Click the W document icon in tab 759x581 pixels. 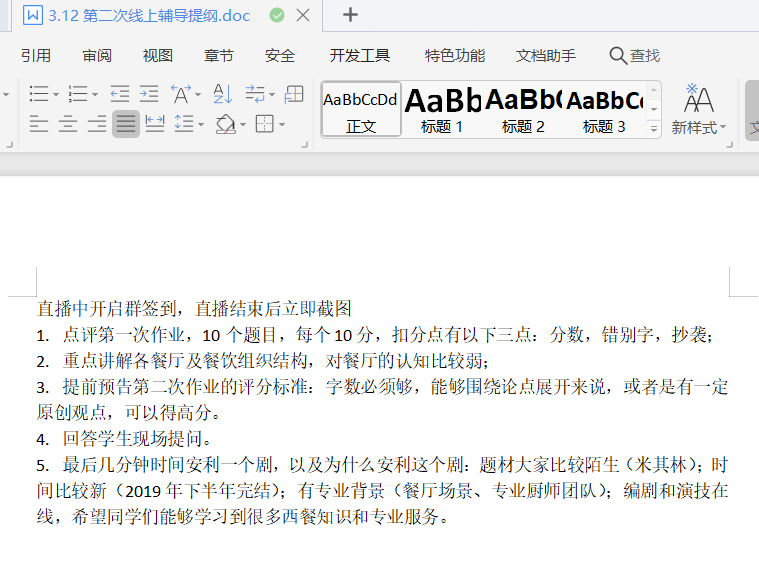pyautogui.click(x=33, y=15)
